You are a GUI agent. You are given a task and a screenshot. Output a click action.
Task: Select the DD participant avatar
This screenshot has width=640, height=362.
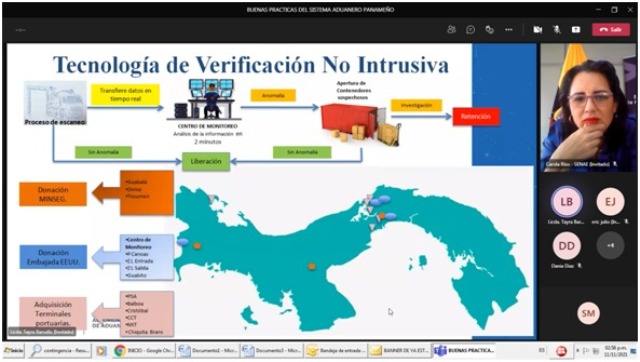tap(566, 246)
